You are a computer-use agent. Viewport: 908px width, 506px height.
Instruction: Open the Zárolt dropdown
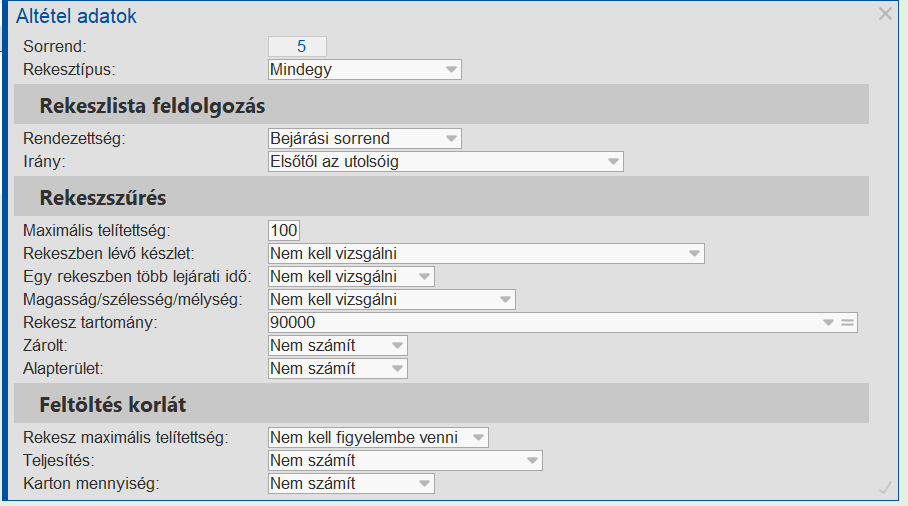coord(397,346)
